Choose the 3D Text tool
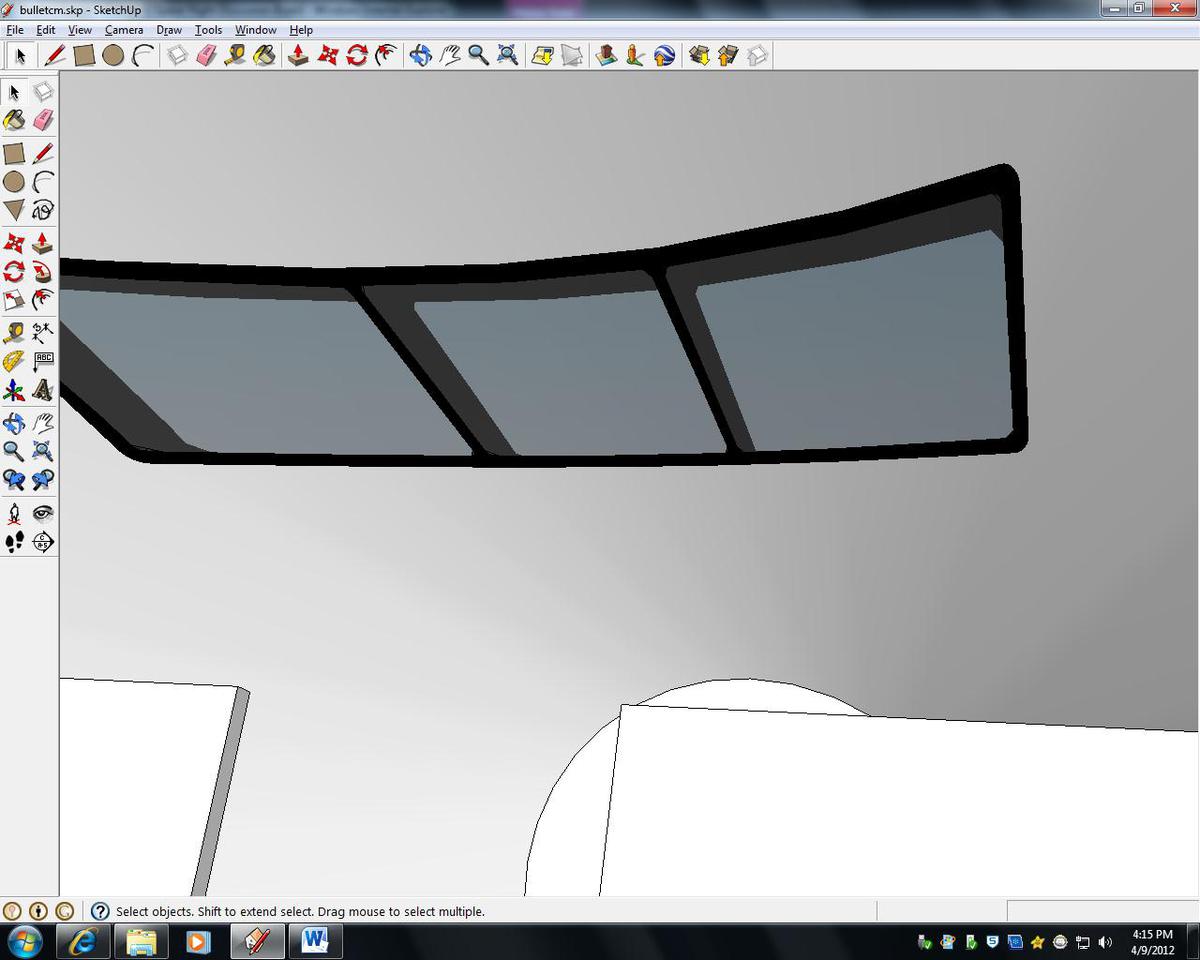The height and width of the screenshot is (960, 1200). [x=43, y=390]
